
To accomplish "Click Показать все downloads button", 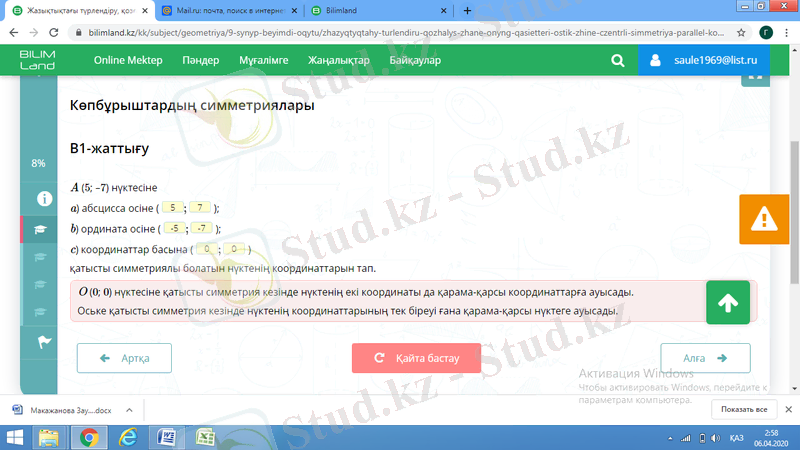I will point(744,409).
